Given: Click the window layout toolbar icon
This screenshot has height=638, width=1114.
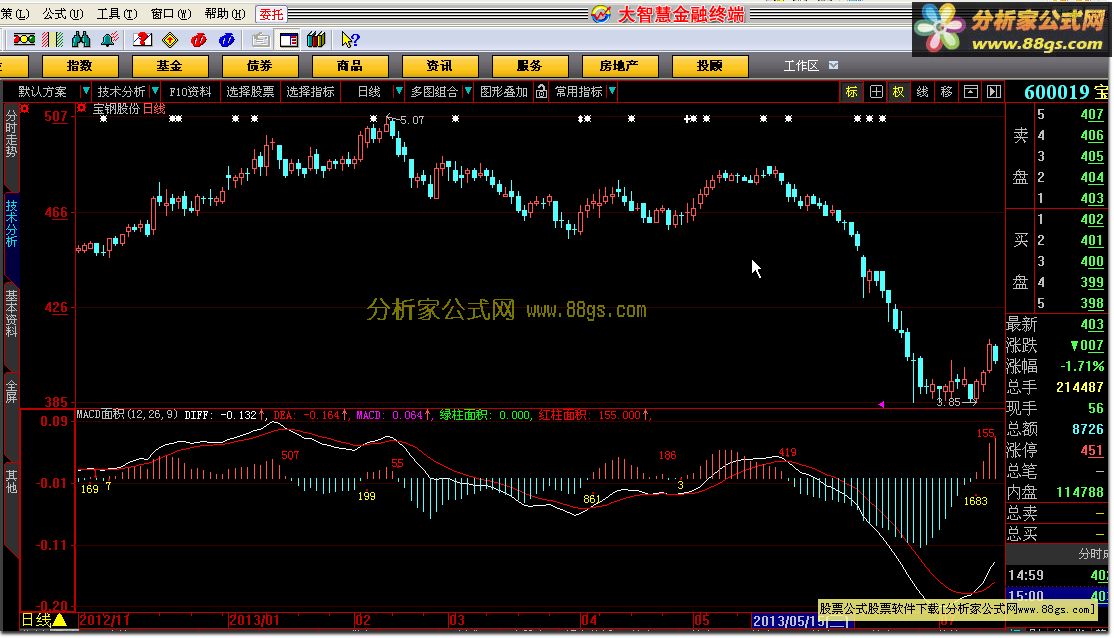Looking at the screenshot, I should (x=288, y=40).
